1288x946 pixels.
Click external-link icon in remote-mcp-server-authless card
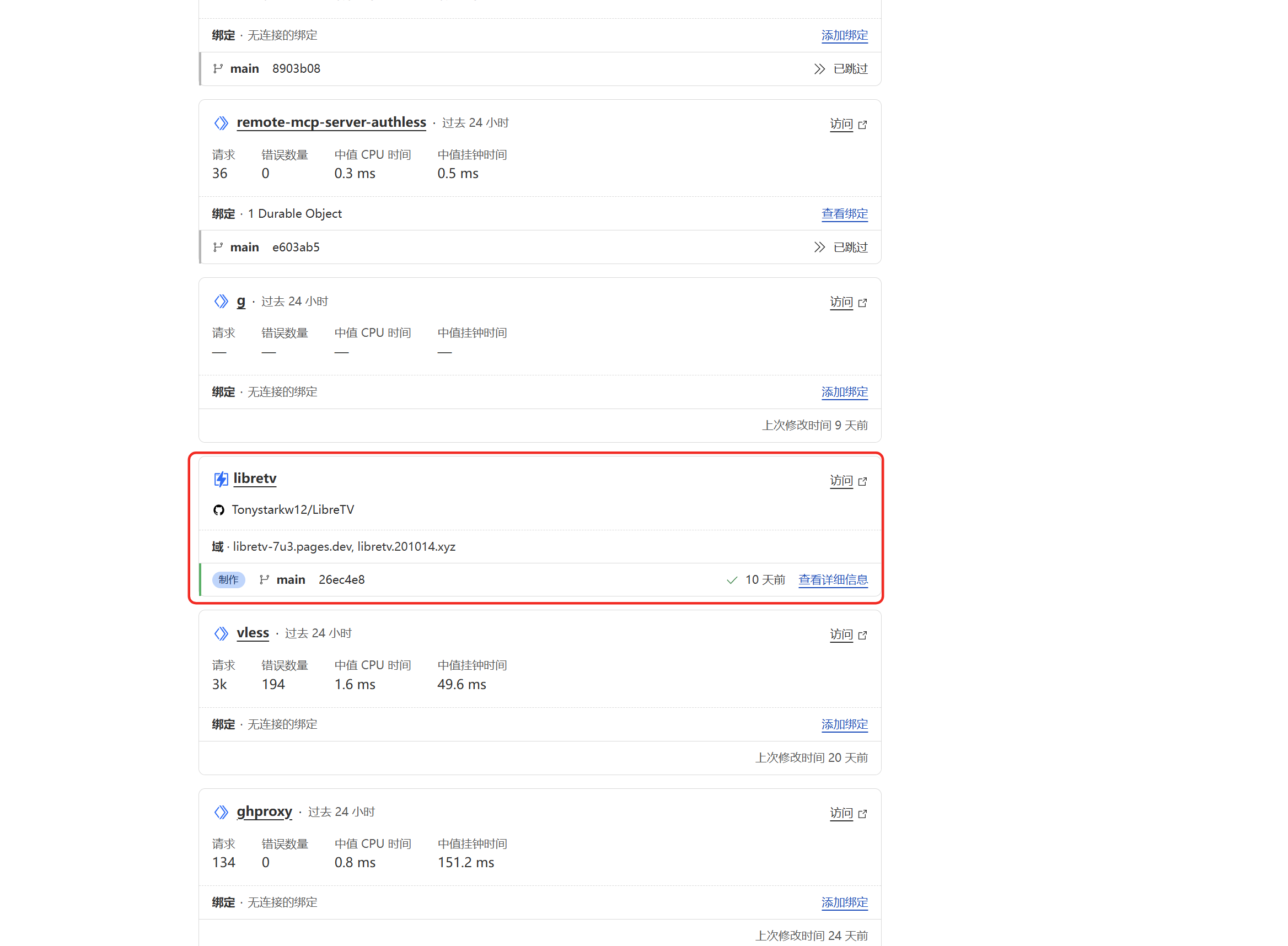pyautogui.click(x=862, y=124)
